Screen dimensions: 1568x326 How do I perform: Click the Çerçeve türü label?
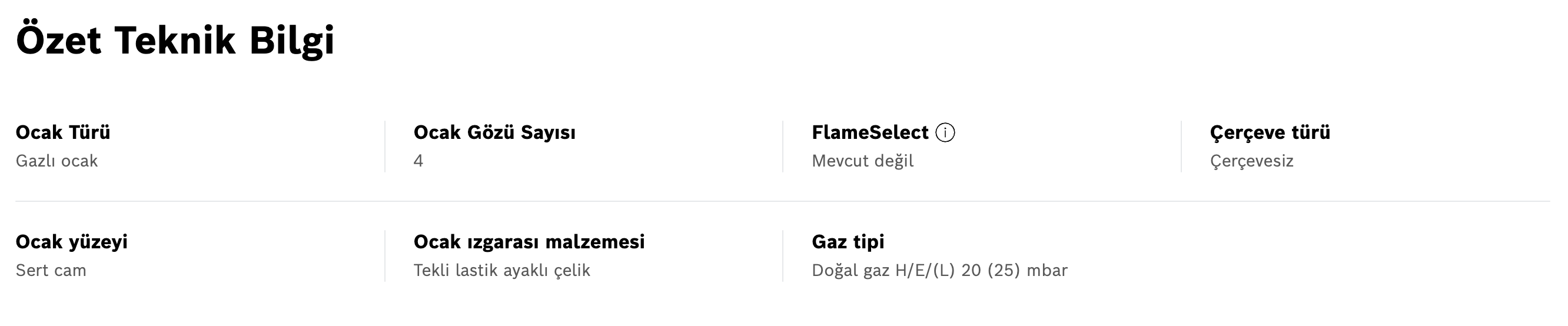[x=1270, y=132]
